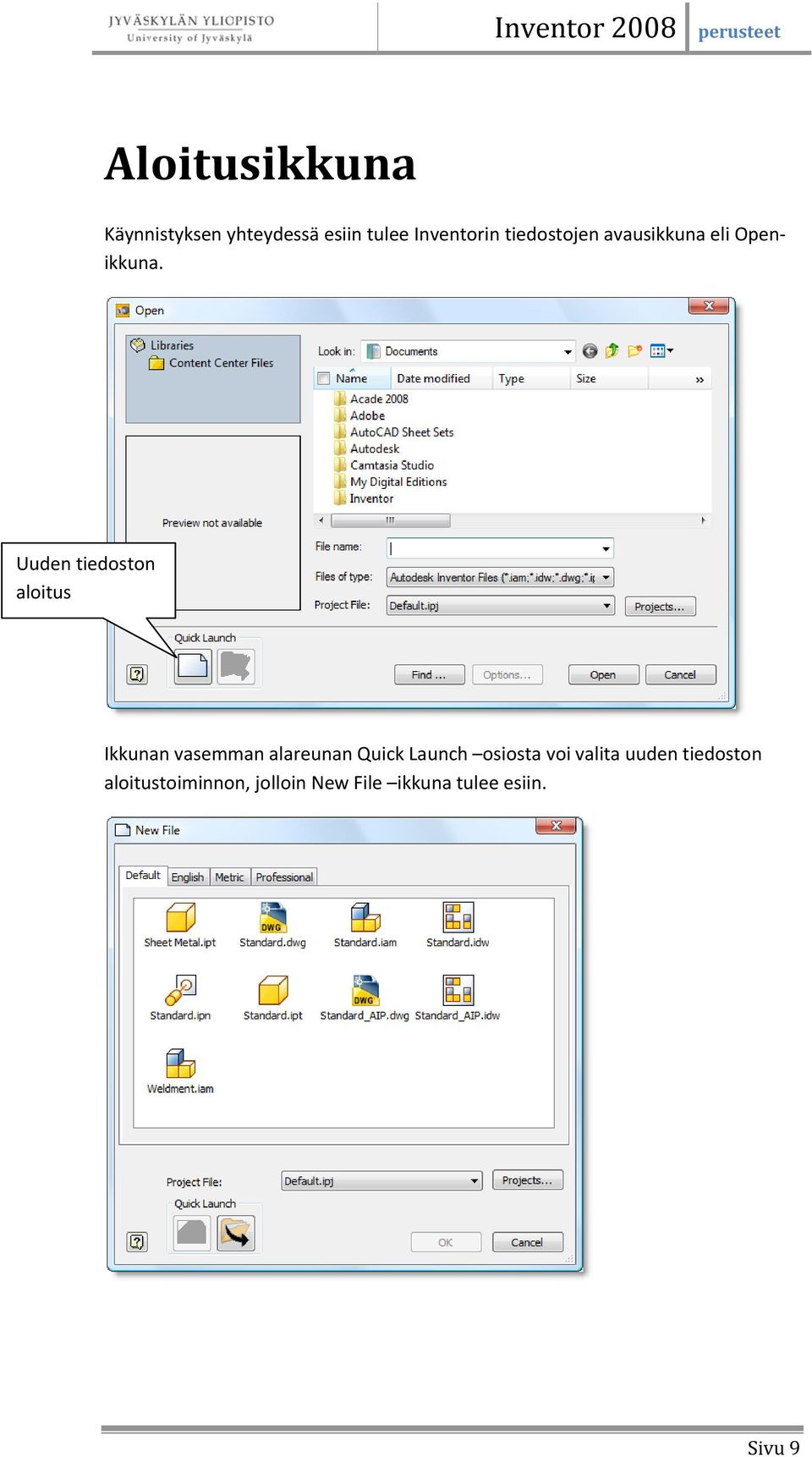Select the Libraries node icon

[x=138, y=345]
